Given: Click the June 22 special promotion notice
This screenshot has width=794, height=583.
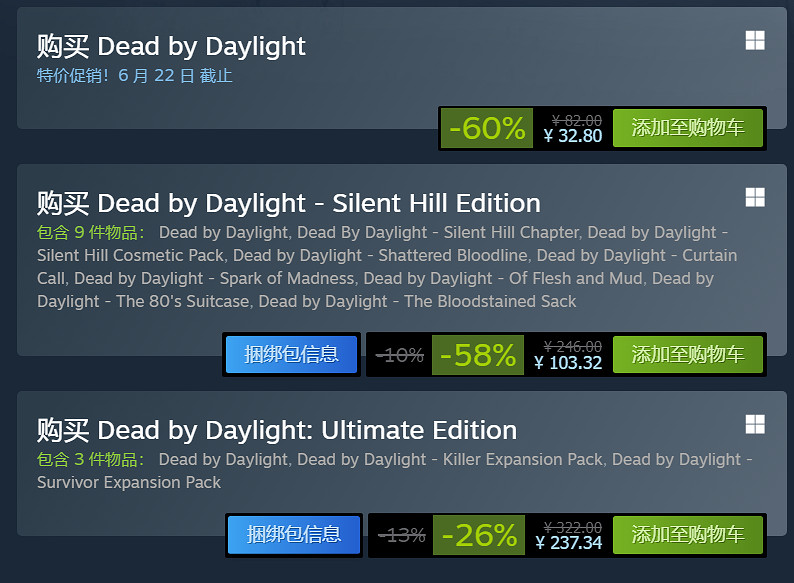Looking at the screenshot, I should point(135,76).
